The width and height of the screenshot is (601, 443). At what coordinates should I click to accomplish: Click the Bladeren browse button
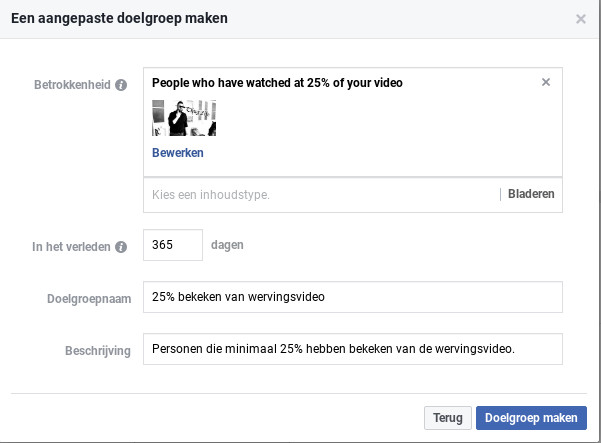(531, 194)
